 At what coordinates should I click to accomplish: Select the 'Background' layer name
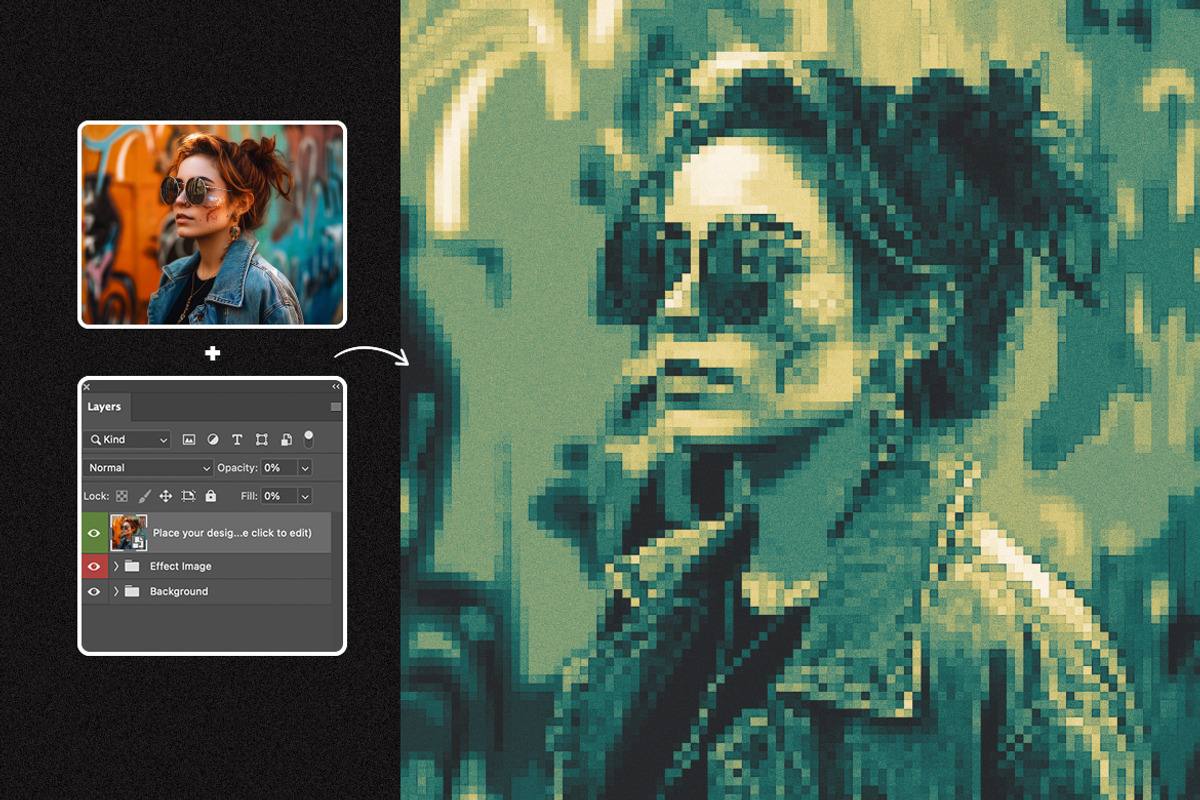point(179,592)
